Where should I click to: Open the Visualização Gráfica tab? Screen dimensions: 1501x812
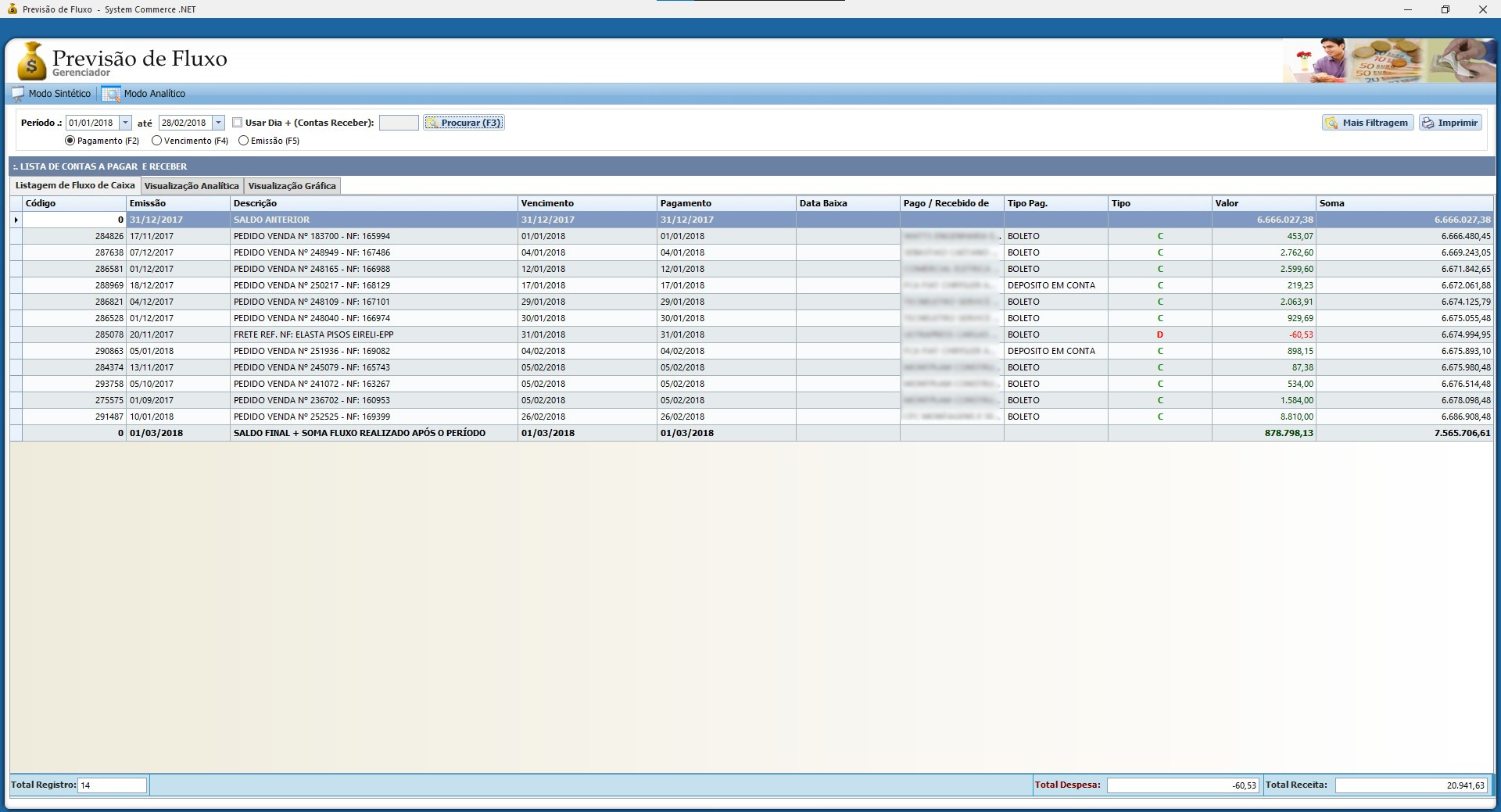pos(292,186)
